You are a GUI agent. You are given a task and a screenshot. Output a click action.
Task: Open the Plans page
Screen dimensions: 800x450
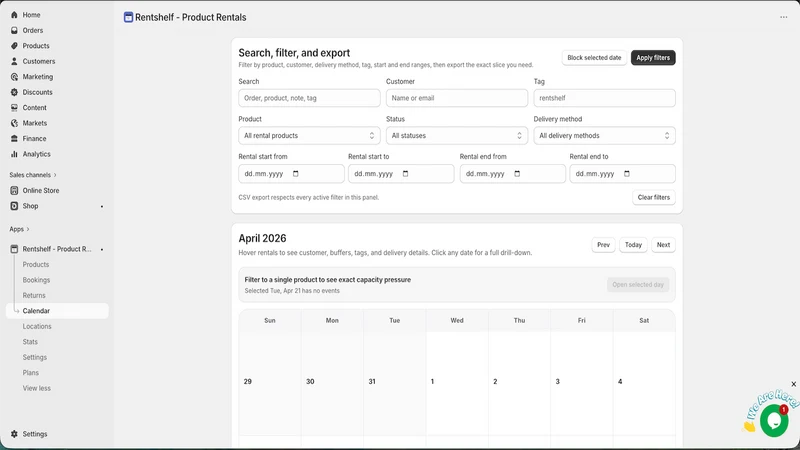pyautogui.click(x=31, y=373)
